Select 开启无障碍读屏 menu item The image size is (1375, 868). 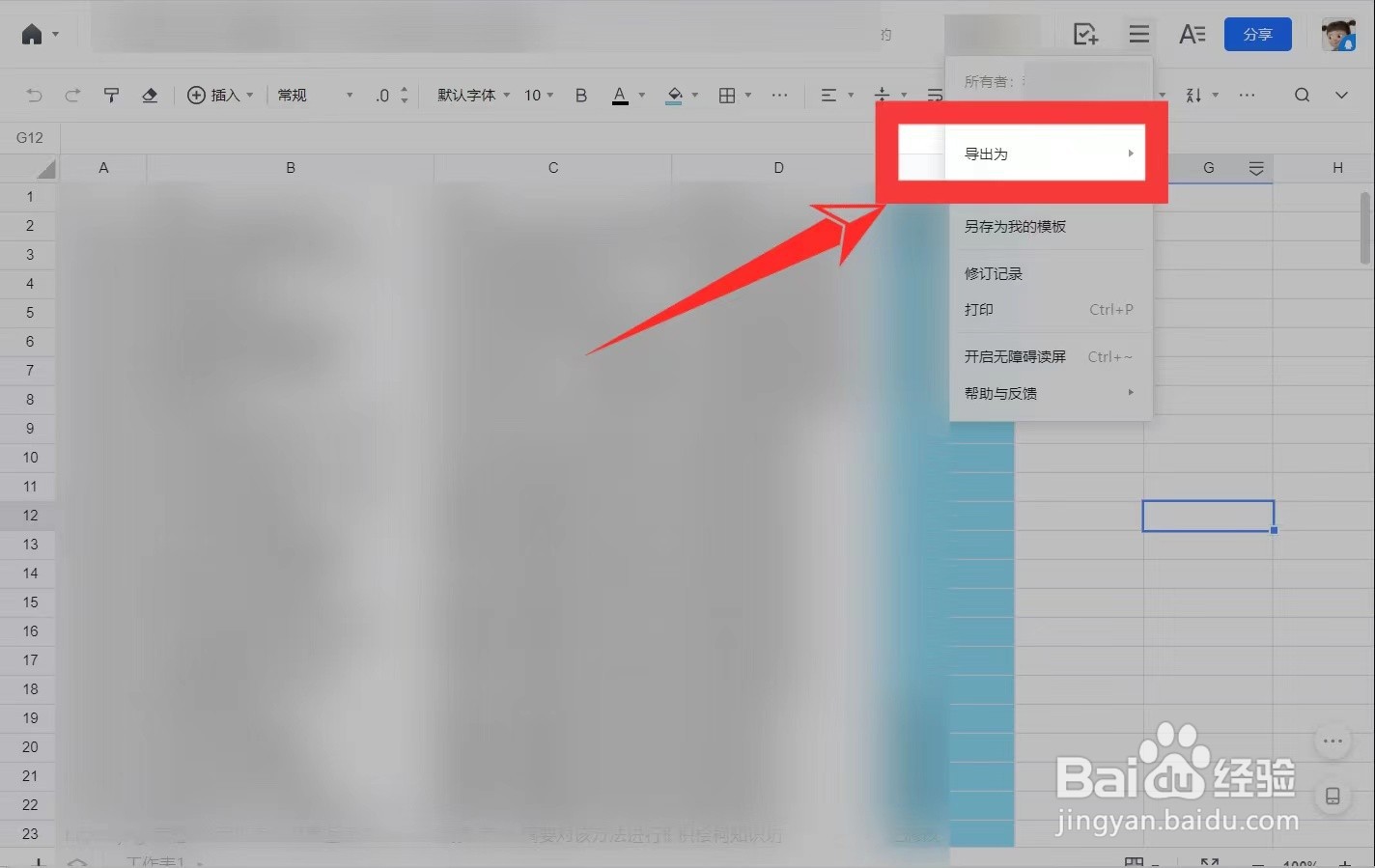(1051, 357)
